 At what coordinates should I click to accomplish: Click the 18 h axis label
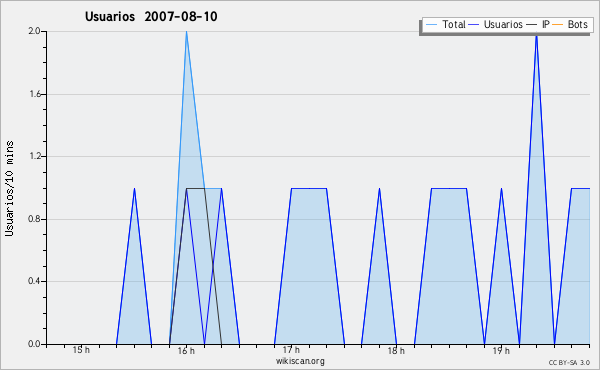coord(396,350)
